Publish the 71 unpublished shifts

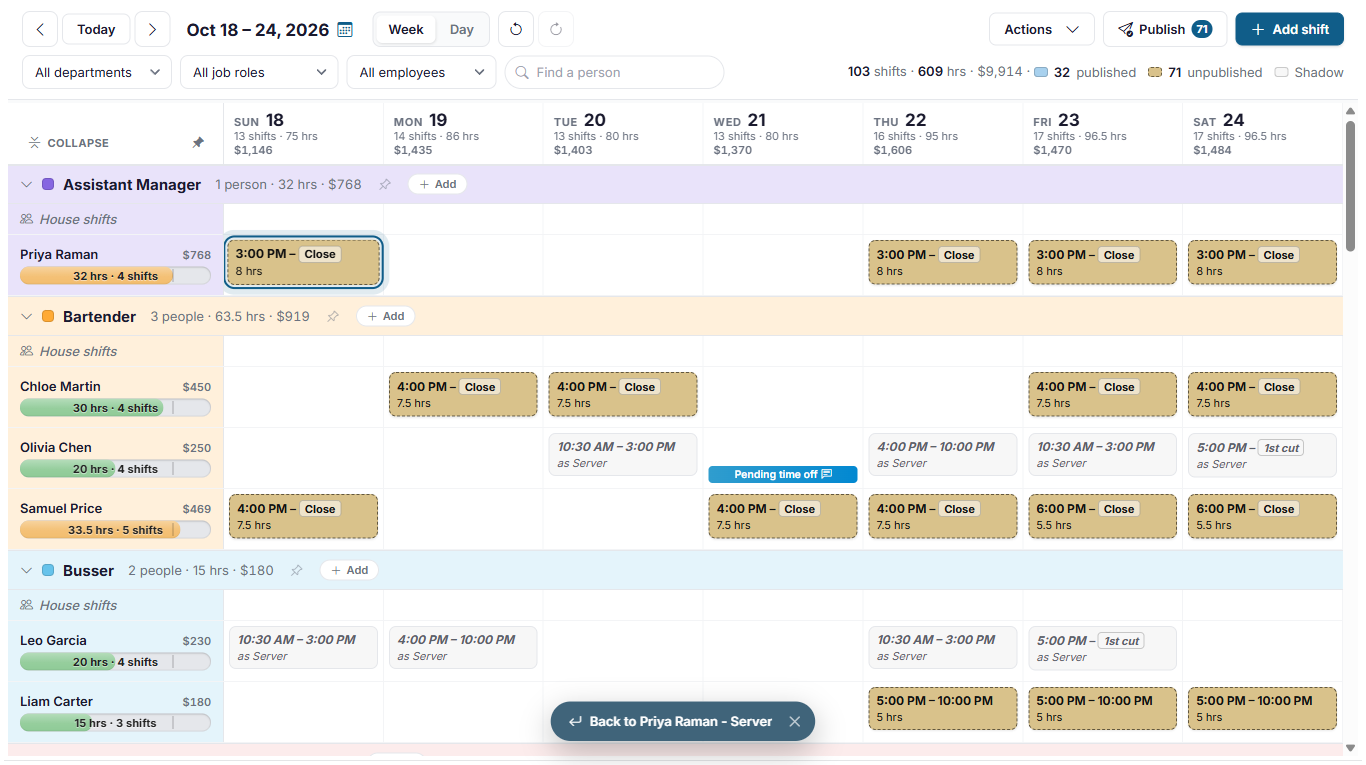(x=1165, y=29)
